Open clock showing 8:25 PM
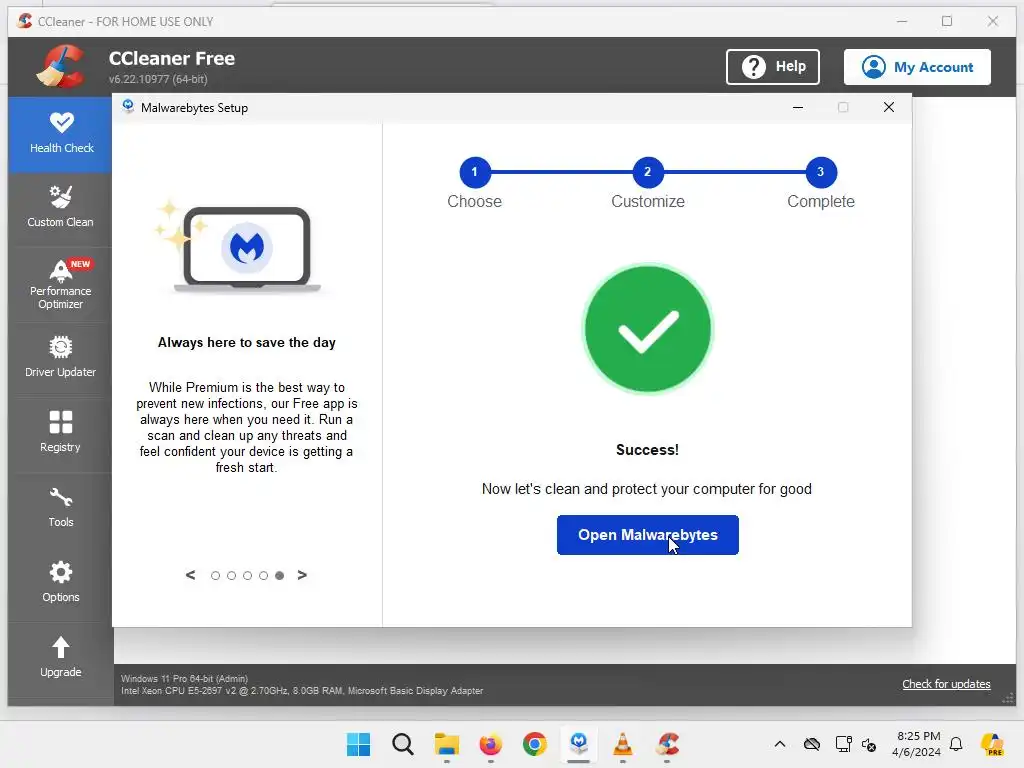 point(918,744)
